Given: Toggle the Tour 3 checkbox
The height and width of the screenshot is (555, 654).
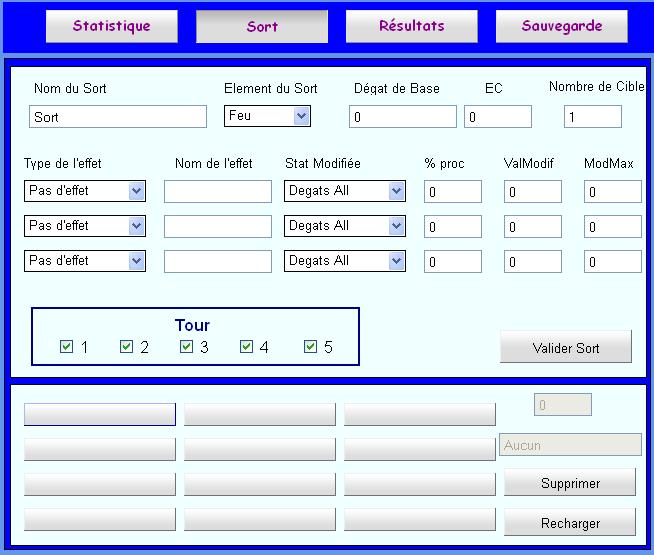Looking at the screenshot, I should pos(187,347).
